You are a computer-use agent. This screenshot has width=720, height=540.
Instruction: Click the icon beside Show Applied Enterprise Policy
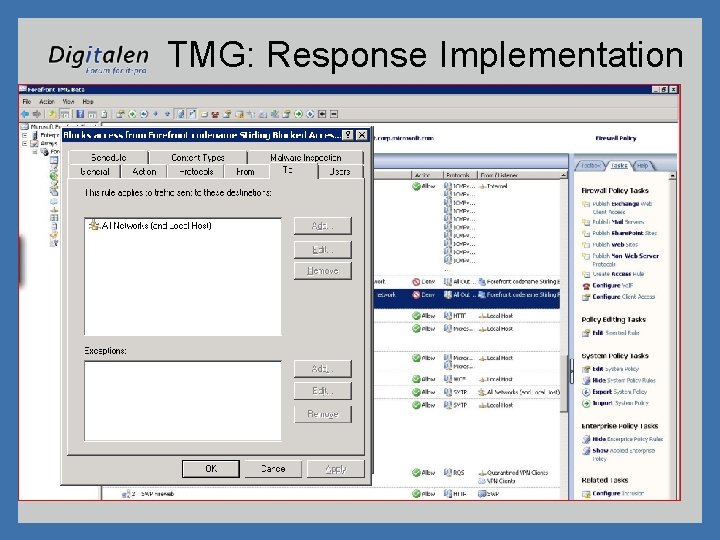click(x=586, y=451)
